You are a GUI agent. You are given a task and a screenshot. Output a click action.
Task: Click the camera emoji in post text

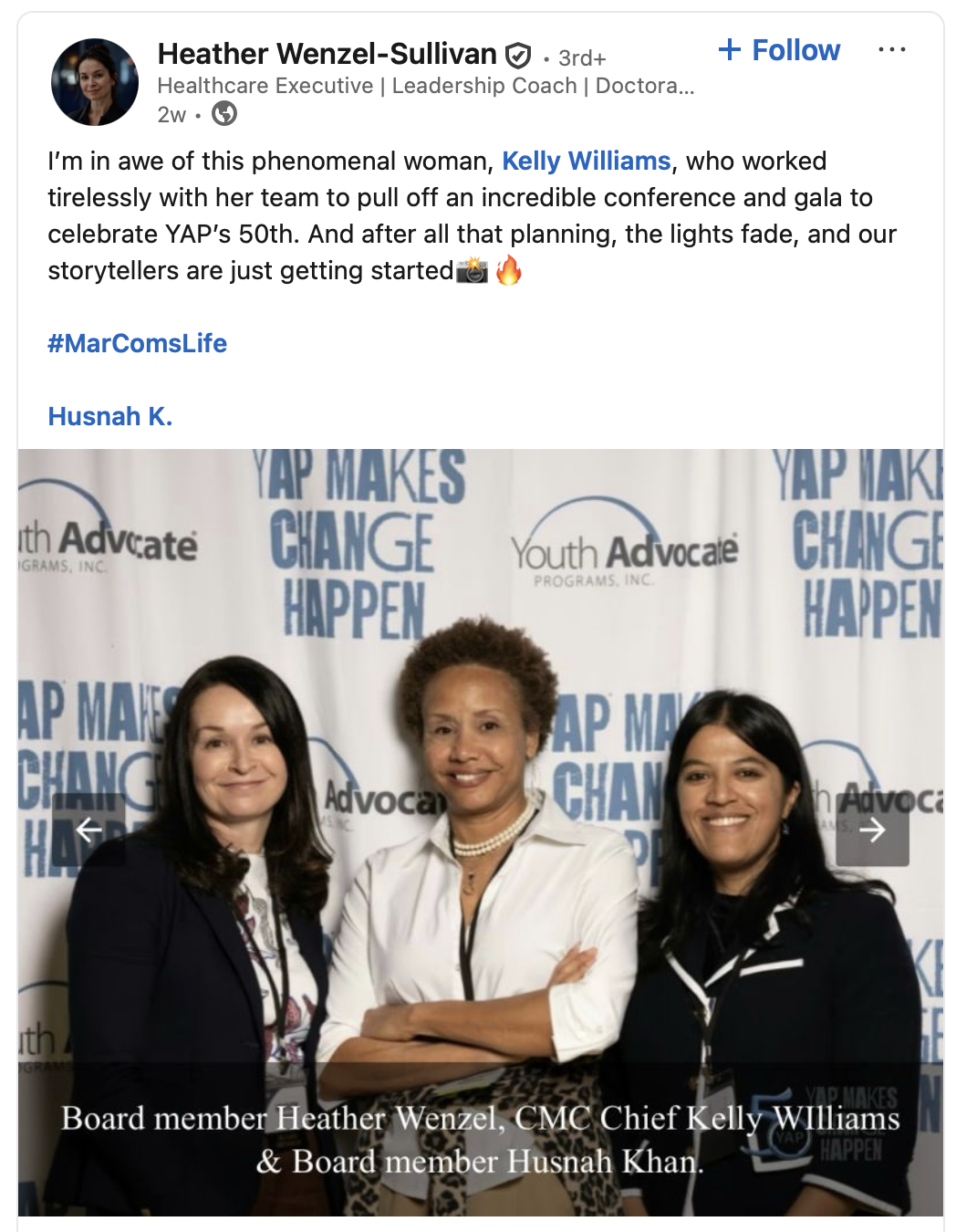(473, 271)
